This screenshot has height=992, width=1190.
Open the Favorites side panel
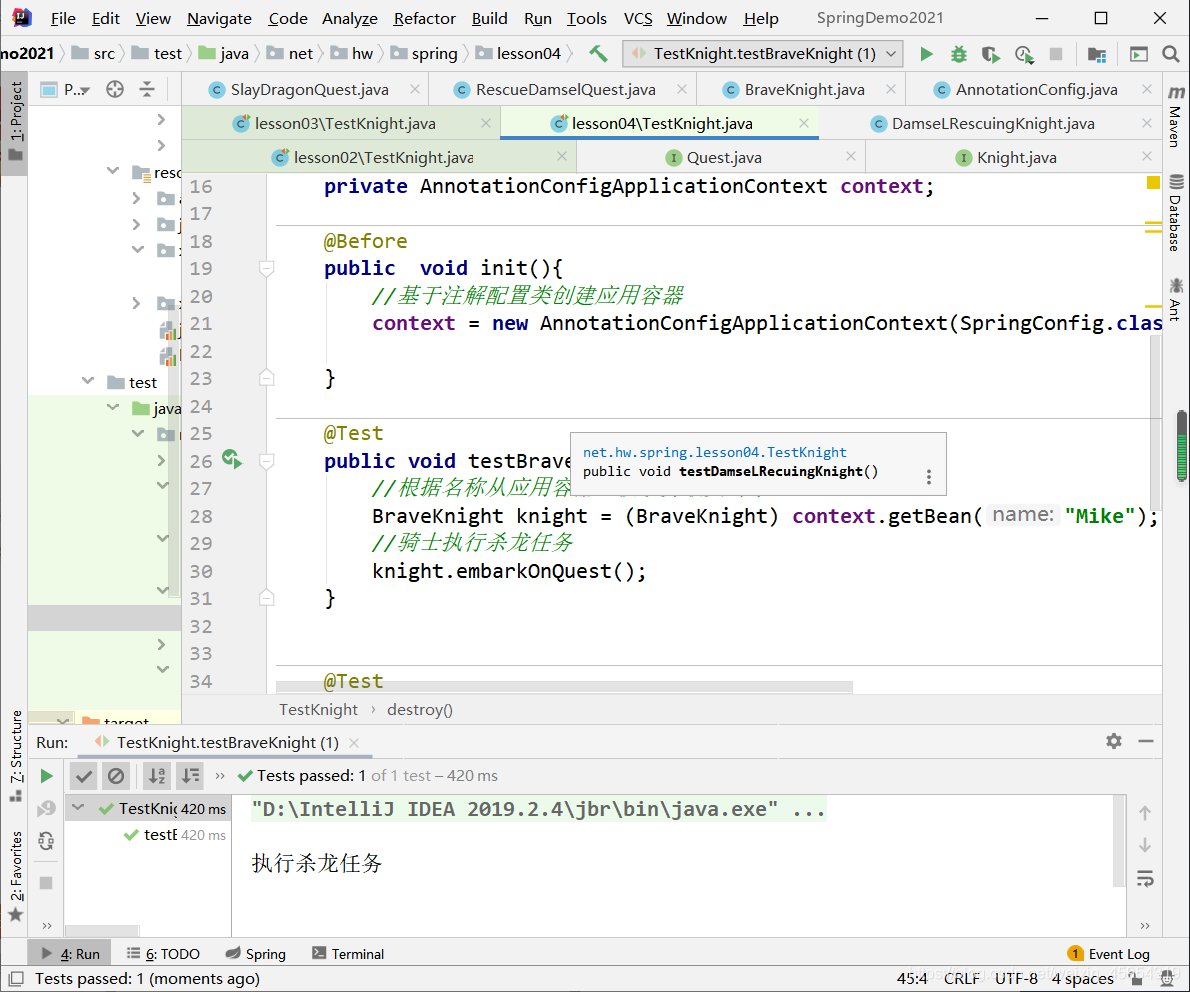(15, 877)
